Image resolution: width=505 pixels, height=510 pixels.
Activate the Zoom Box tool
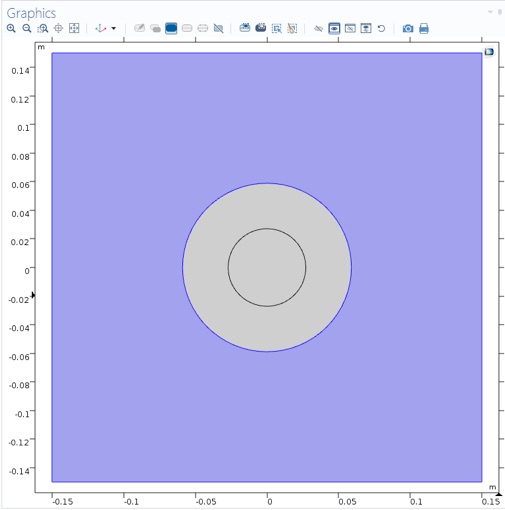[42, 28]
